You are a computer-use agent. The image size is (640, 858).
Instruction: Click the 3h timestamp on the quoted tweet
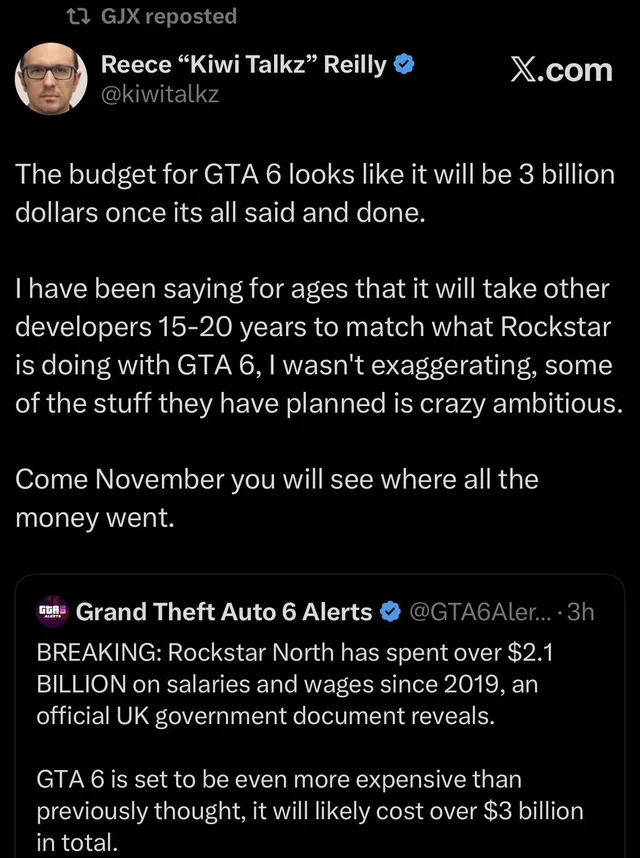(x=582, y=611)
